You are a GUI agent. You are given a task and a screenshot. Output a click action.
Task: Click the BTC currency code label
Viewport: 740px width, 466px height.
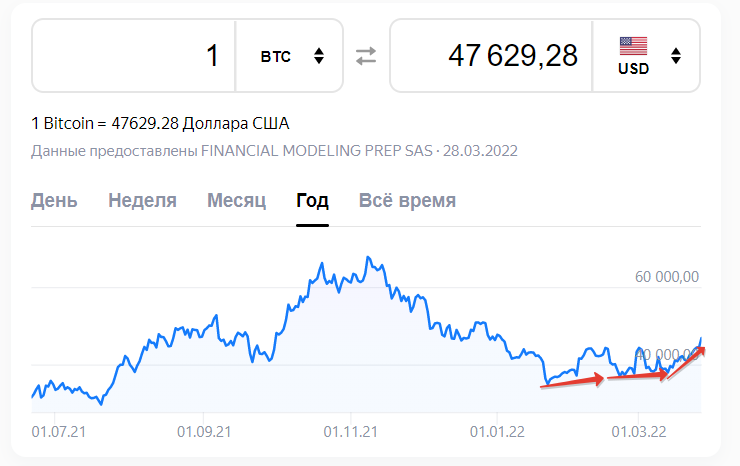pos(276,57)
